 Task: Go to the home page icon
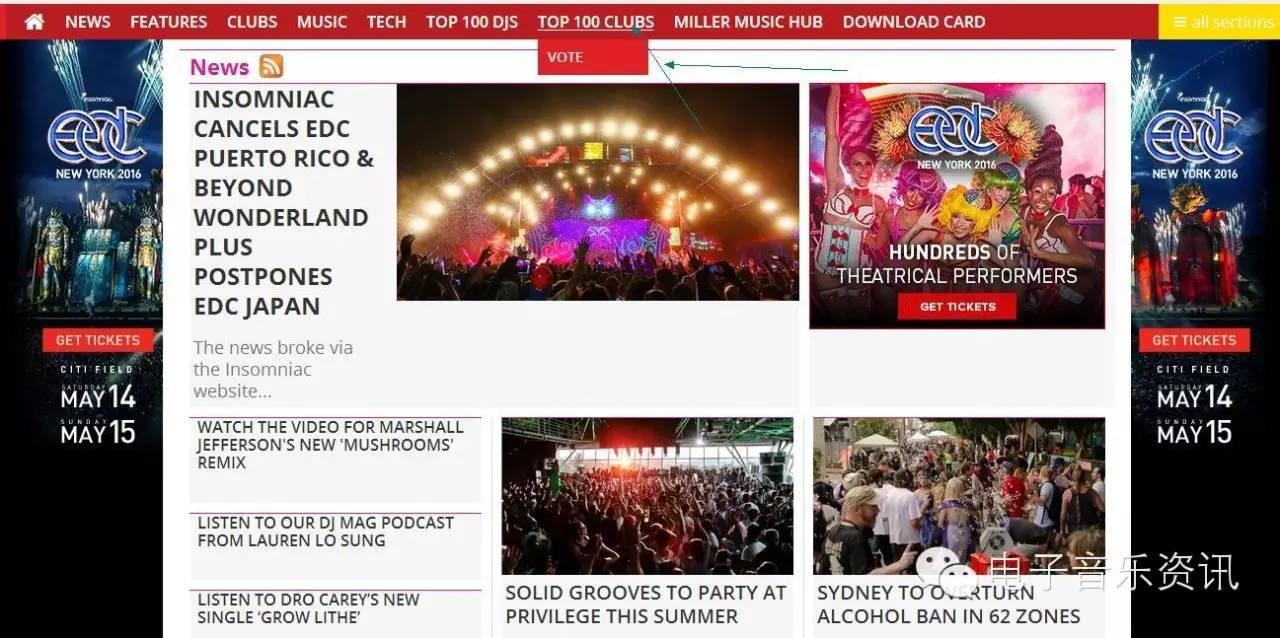[x=34, y=21]
